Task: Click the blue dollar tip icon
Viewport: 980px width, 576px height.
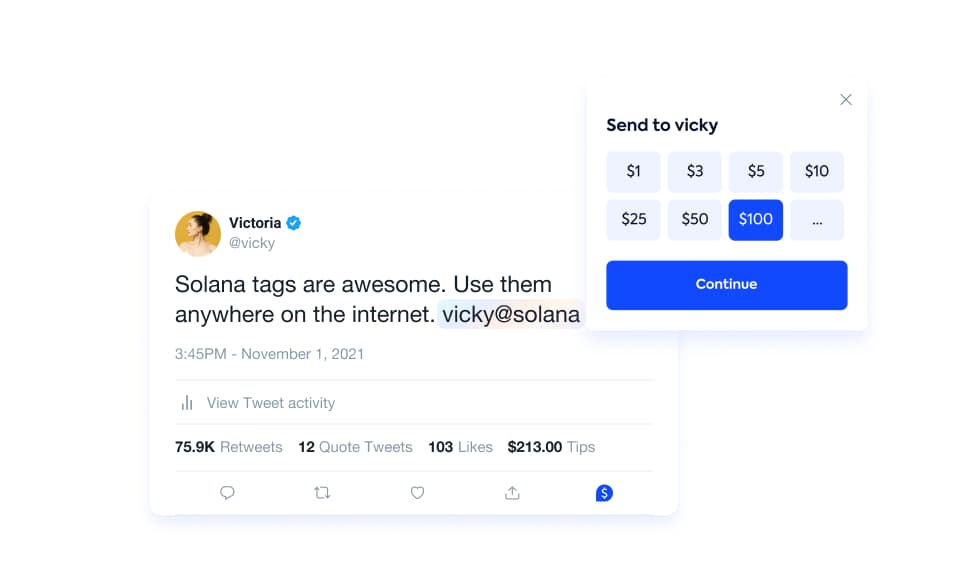Action: pyautogui.click(x=604, y=493)
